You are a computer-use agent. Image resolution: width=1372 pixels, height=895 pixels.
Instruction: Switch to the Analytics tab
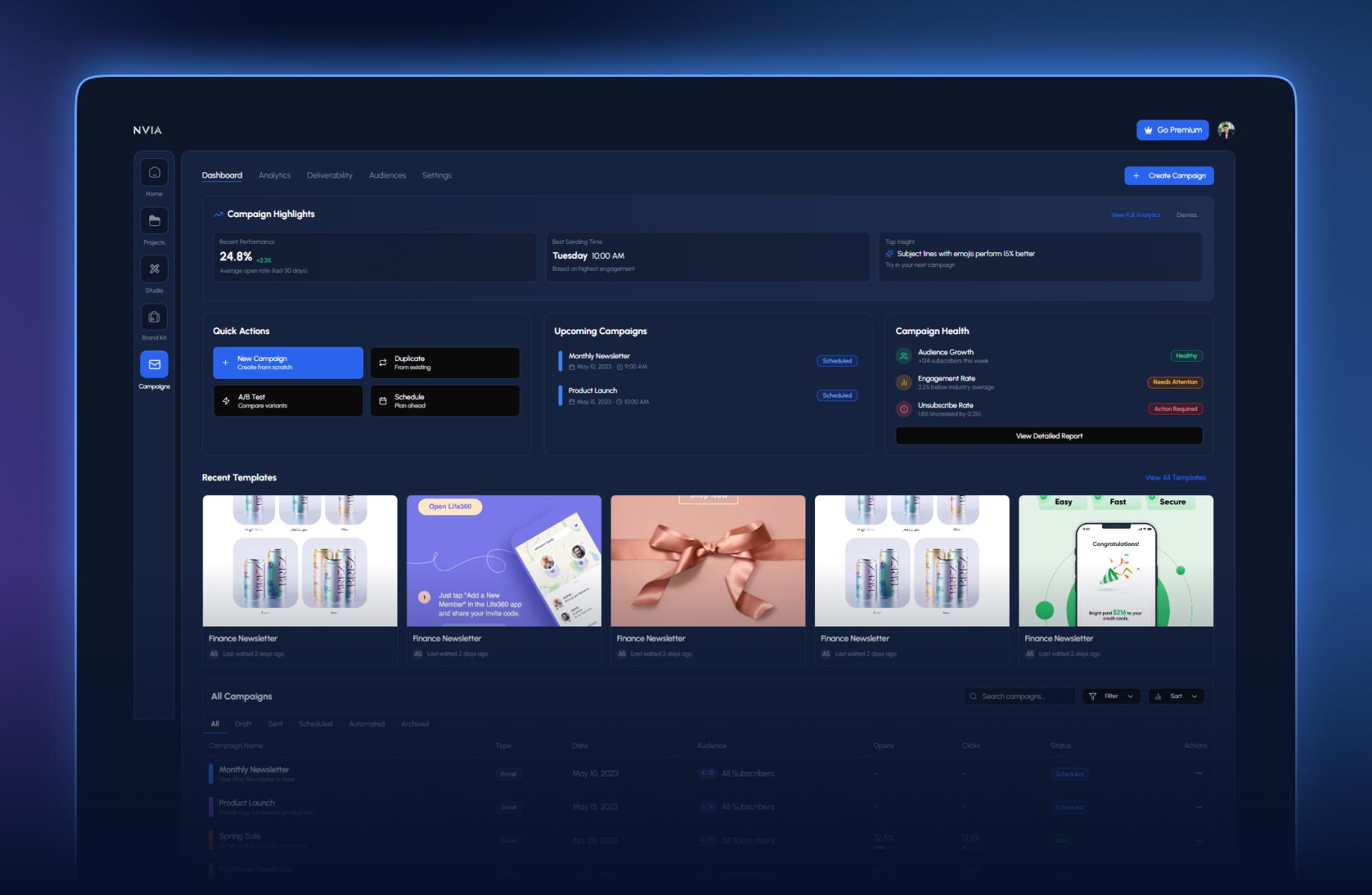pyautogui.click(x=274, y=175)
